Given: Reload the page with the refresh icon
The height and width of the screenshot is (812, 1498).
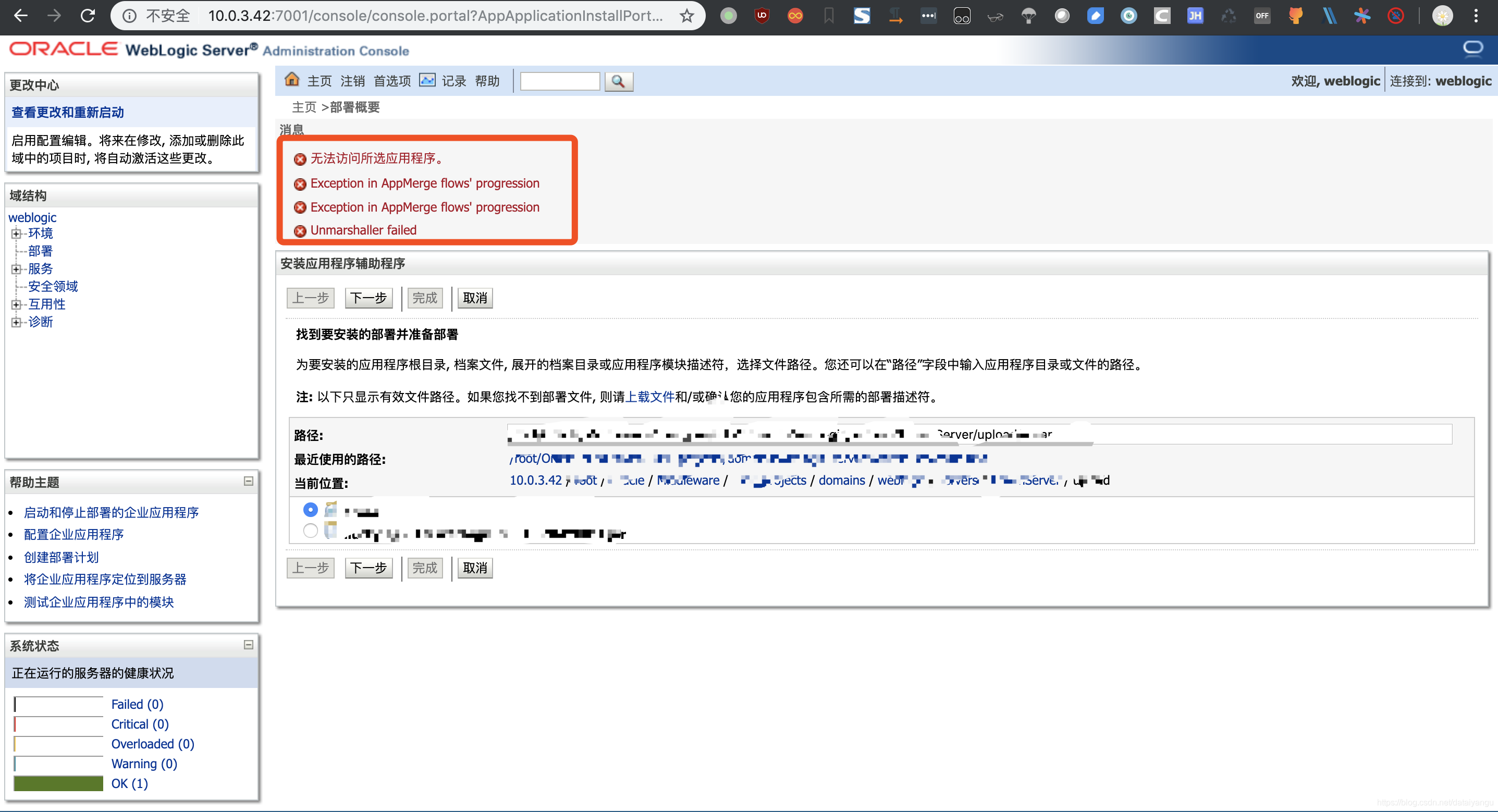Looking at the screenshot, I should pos(88,16).
